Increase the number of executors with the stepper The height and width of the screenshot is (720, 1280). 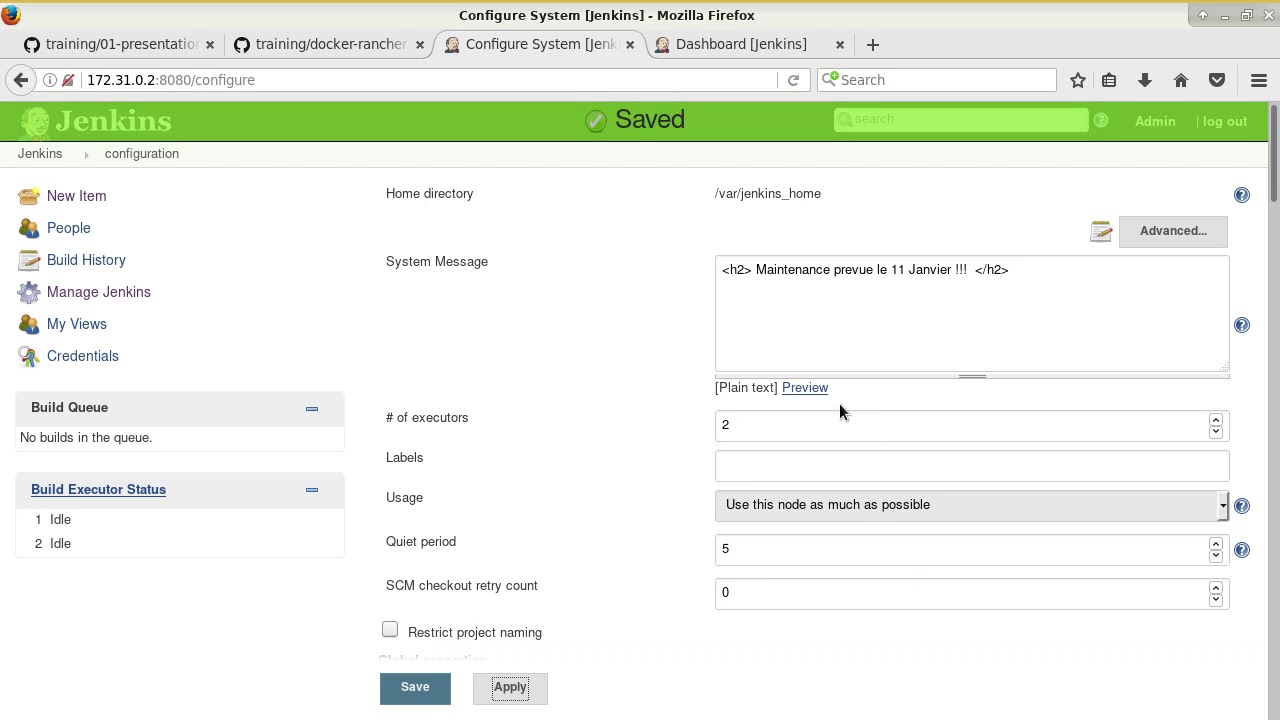(1216, 420)
